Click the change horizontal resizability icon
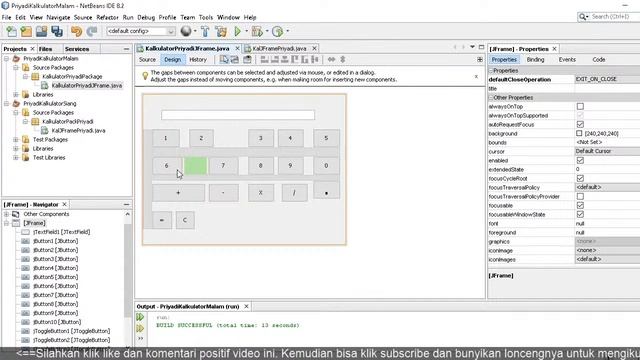This screenshot has width=640, height=360. (x=331, y=60)
